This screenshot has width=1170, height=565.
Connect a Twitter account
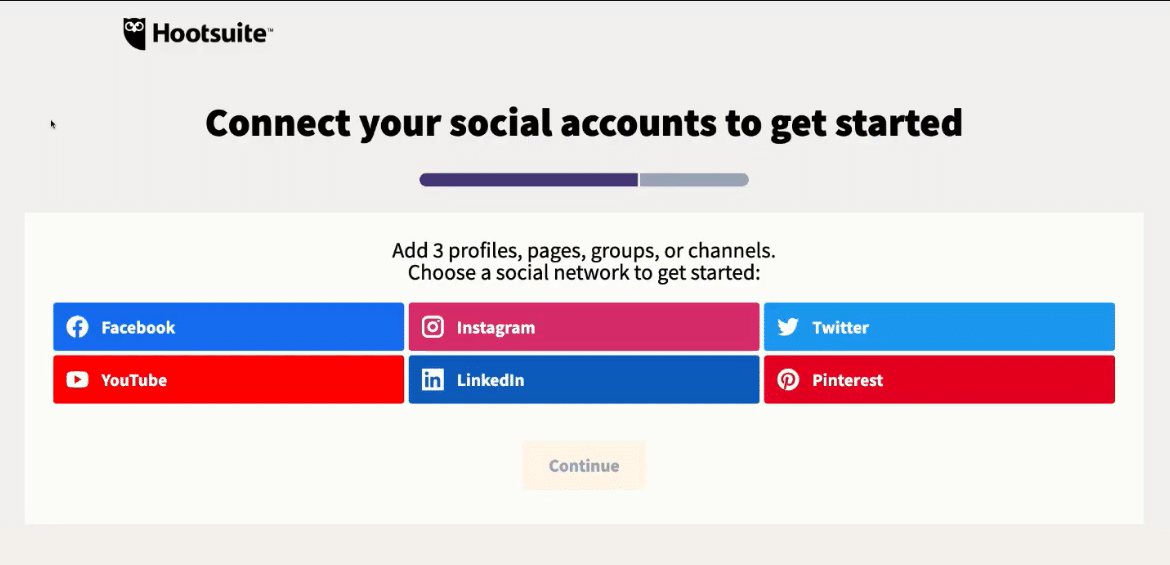939,327
